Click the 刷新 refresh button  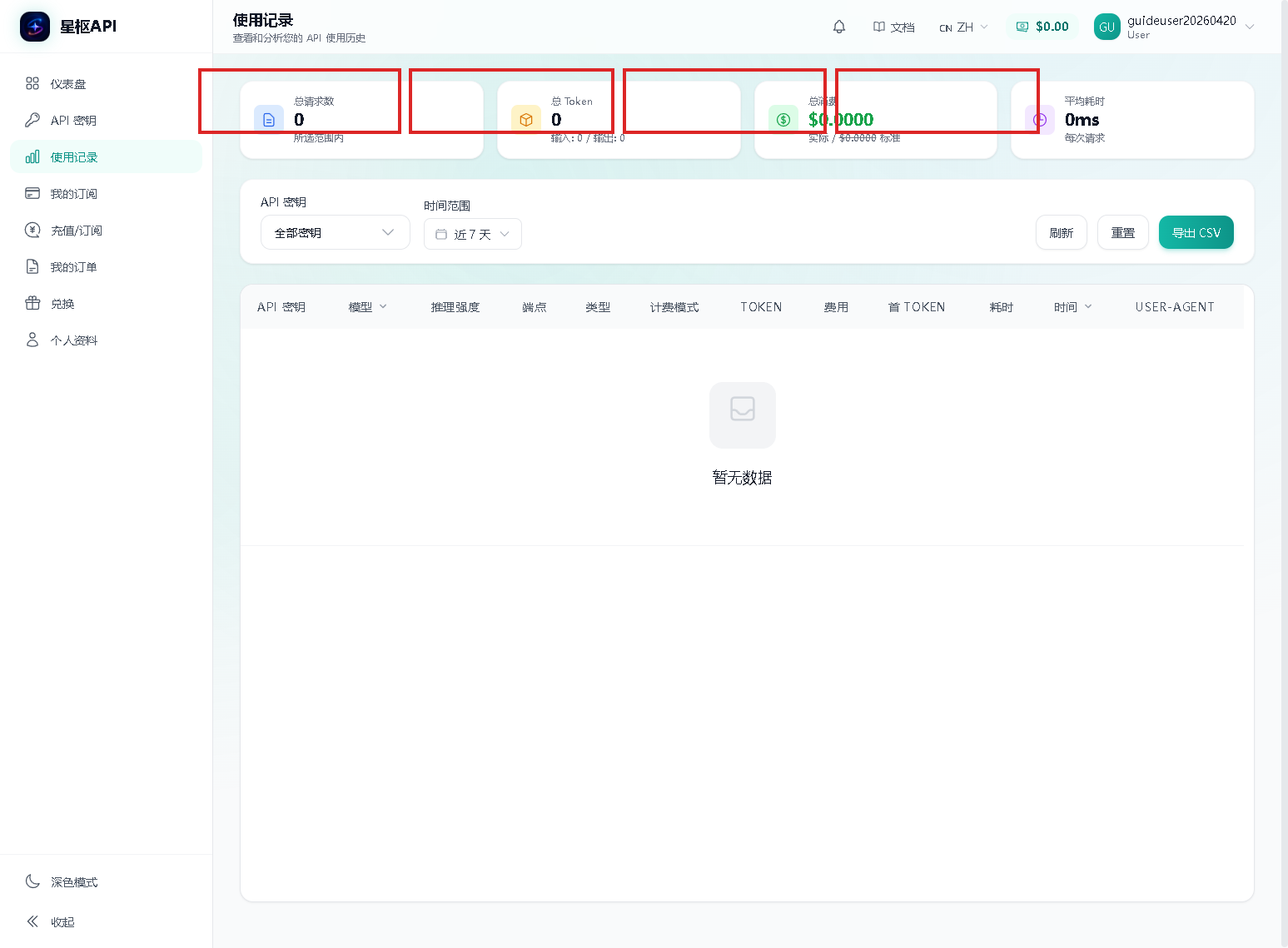1061,233
